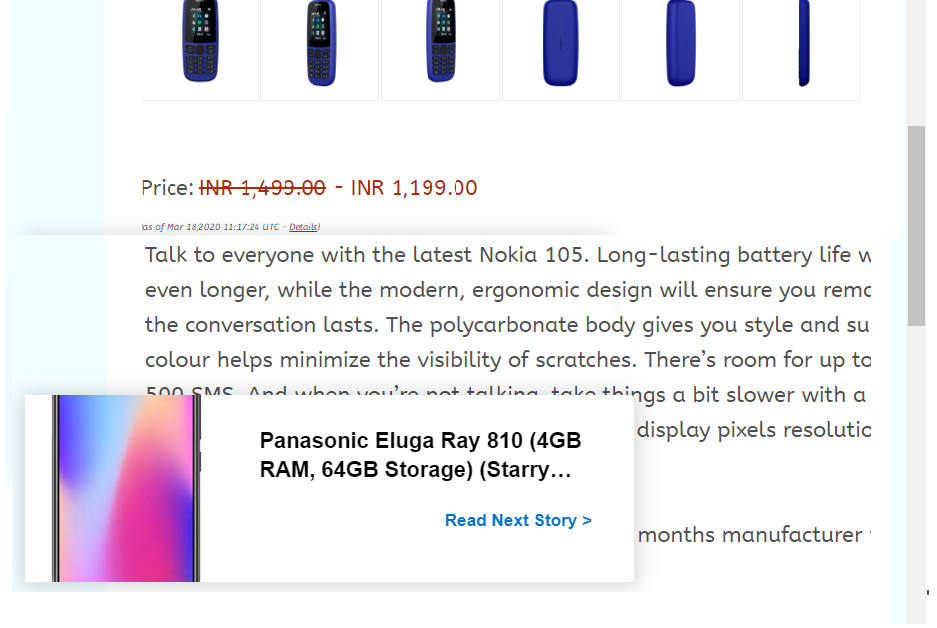The height and width of the screenshot is (628, 937).
Task: Click the scrollbar track below the thumb
Action: pos(916,450)
